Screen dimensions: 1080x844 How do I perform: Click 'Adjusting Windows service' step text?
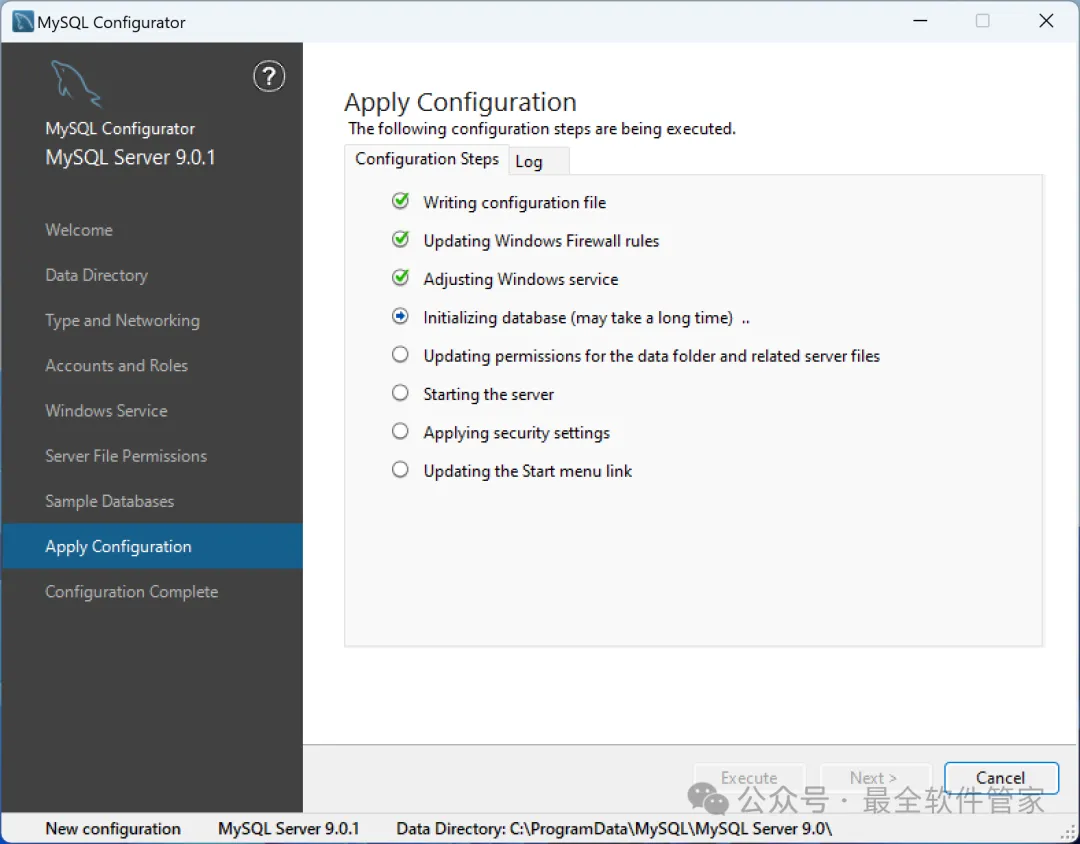[x=521, y=279]
